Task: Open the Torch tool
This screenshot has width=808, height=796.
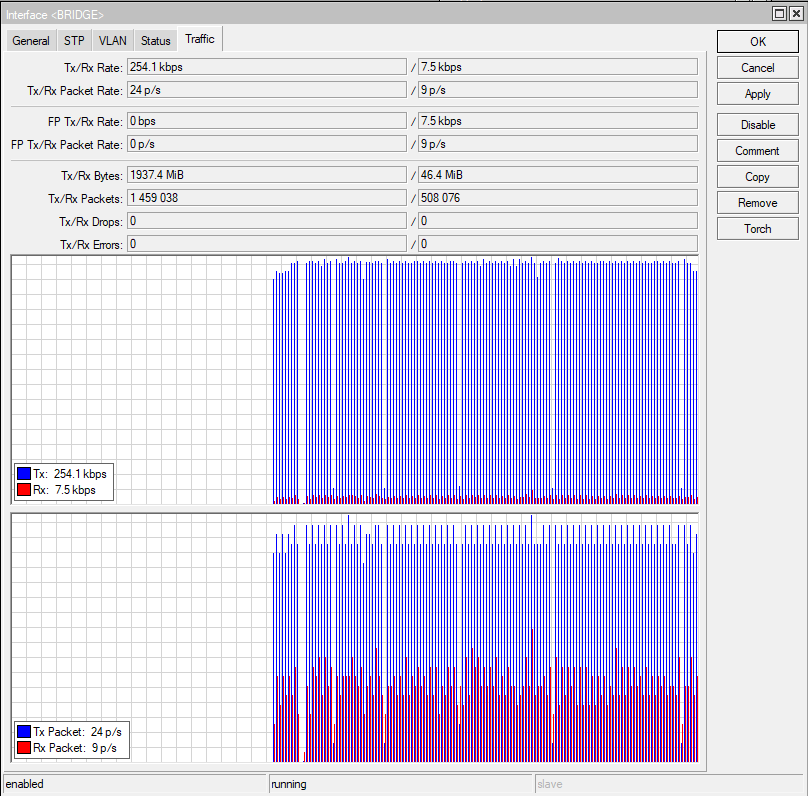Action: [757, 229]
